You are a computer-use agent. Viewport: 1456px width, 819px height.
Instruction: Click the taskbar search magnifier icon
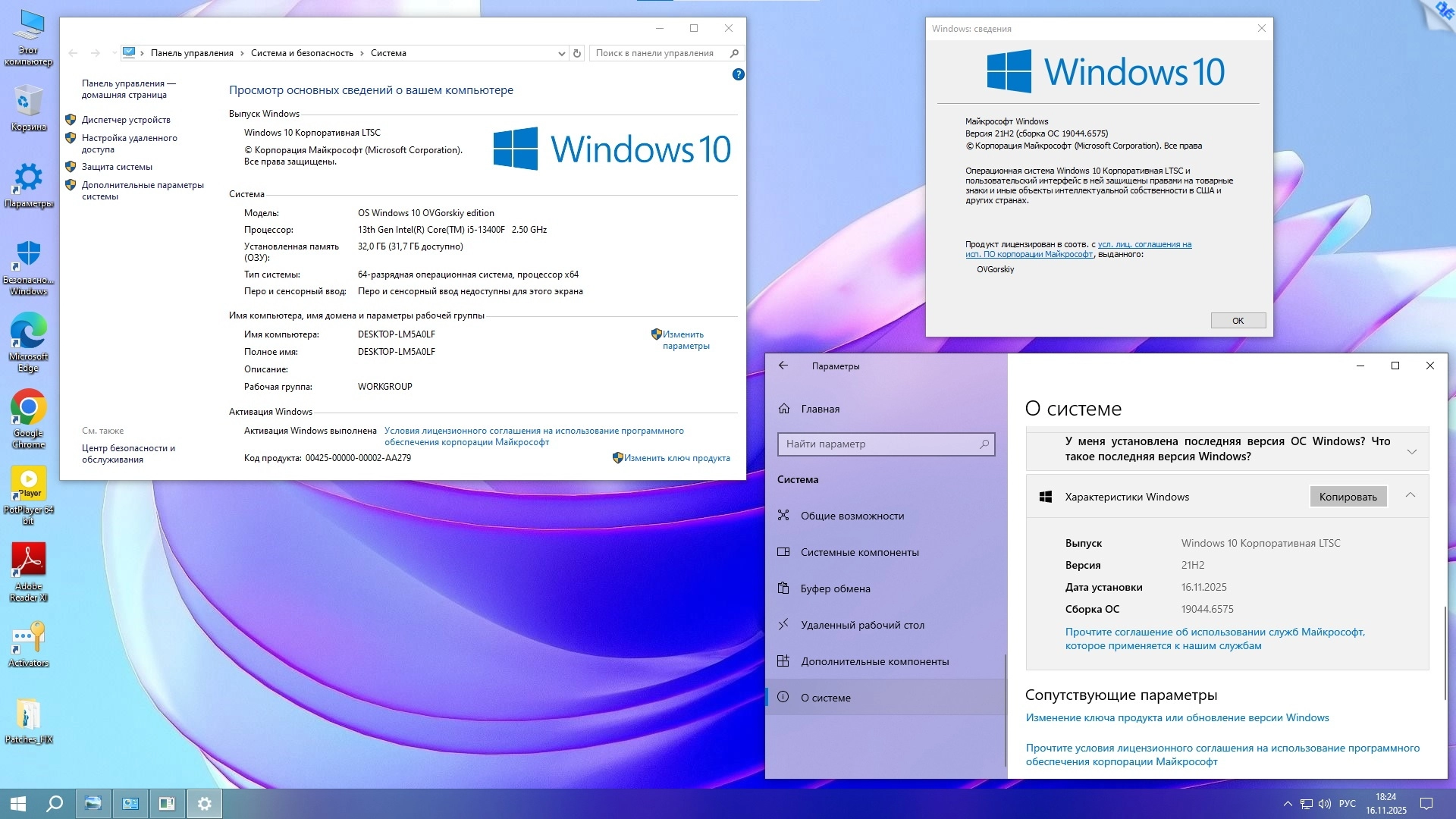pyautogui.click(x=55, y=804)
